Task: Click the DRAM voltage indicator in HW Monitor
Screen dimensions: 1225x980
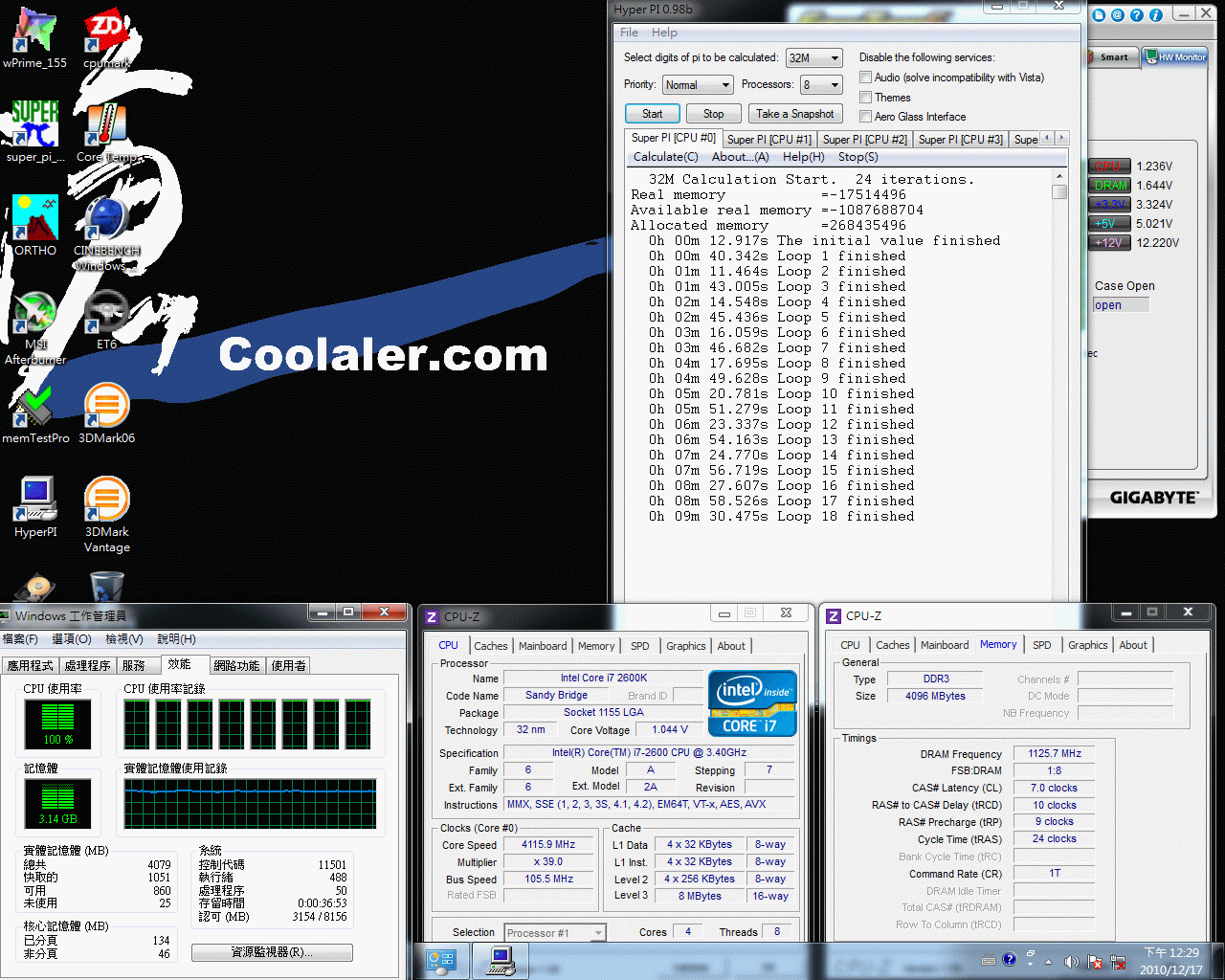Action: click(x=1109, y=185)
